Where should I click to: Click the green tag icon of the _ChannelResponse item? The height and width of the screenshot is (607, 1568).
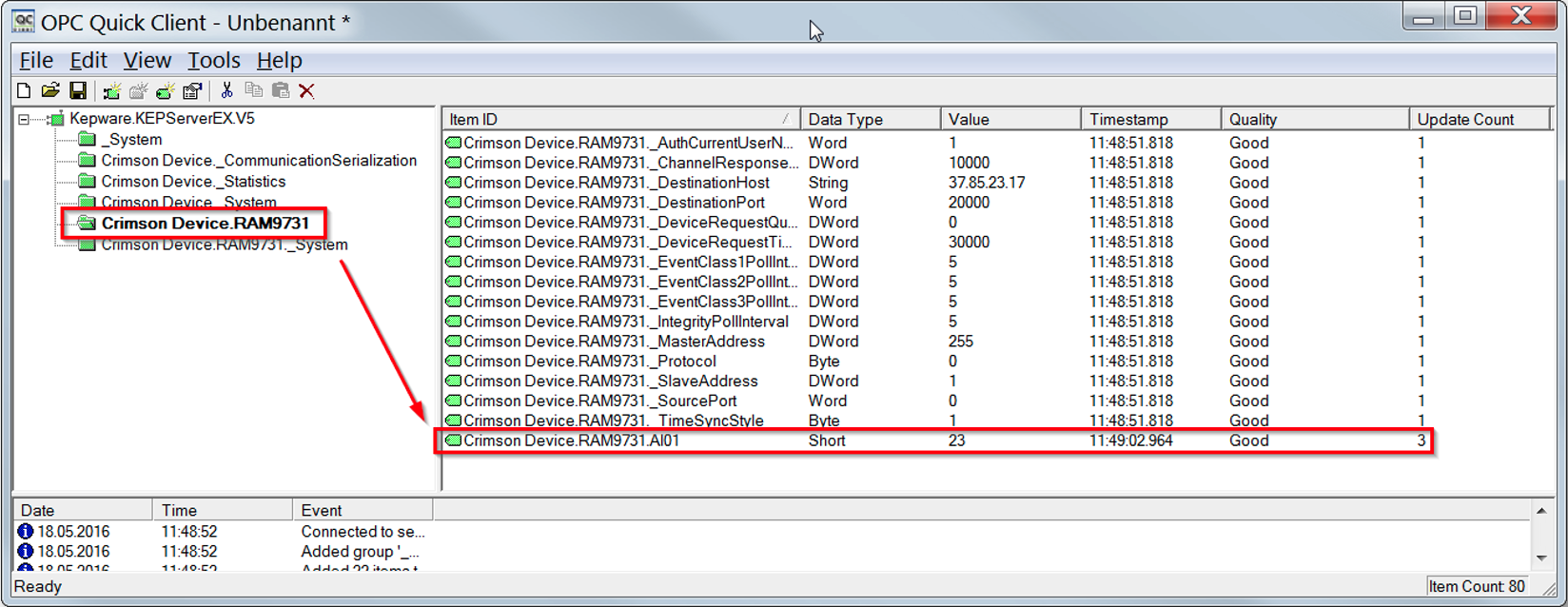pos(454,163)
